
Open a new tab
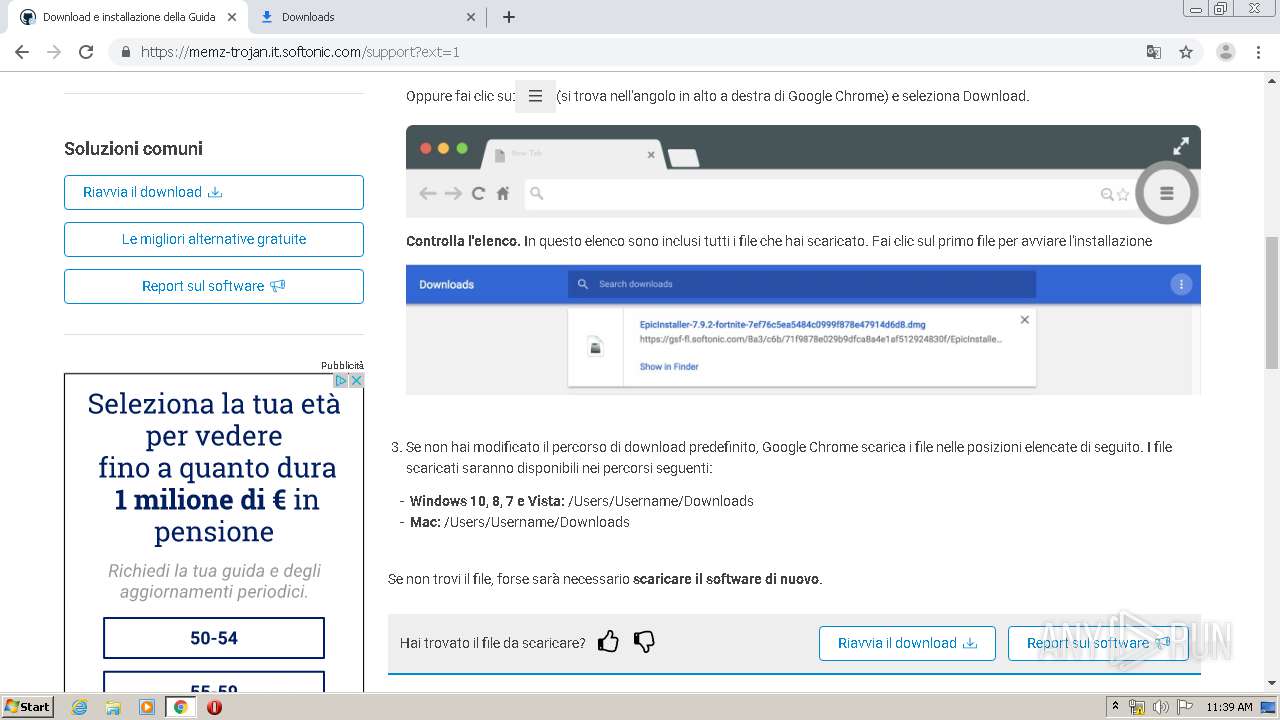pos(508,17)
